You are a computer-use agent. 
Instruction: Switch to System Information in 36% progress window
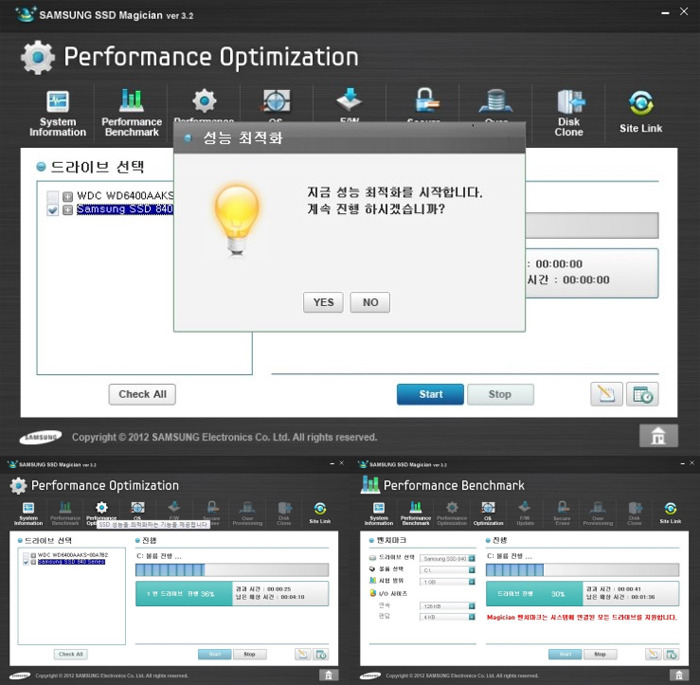pyautogui.click(x=28, y=513)
